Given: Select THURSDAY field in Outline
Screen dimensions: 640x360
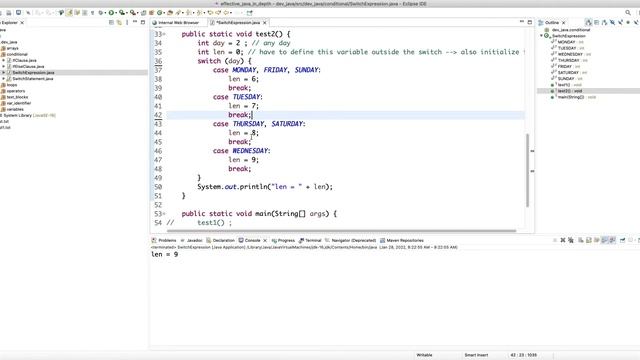Looking at the screenshot, I should tap(569, 60).
